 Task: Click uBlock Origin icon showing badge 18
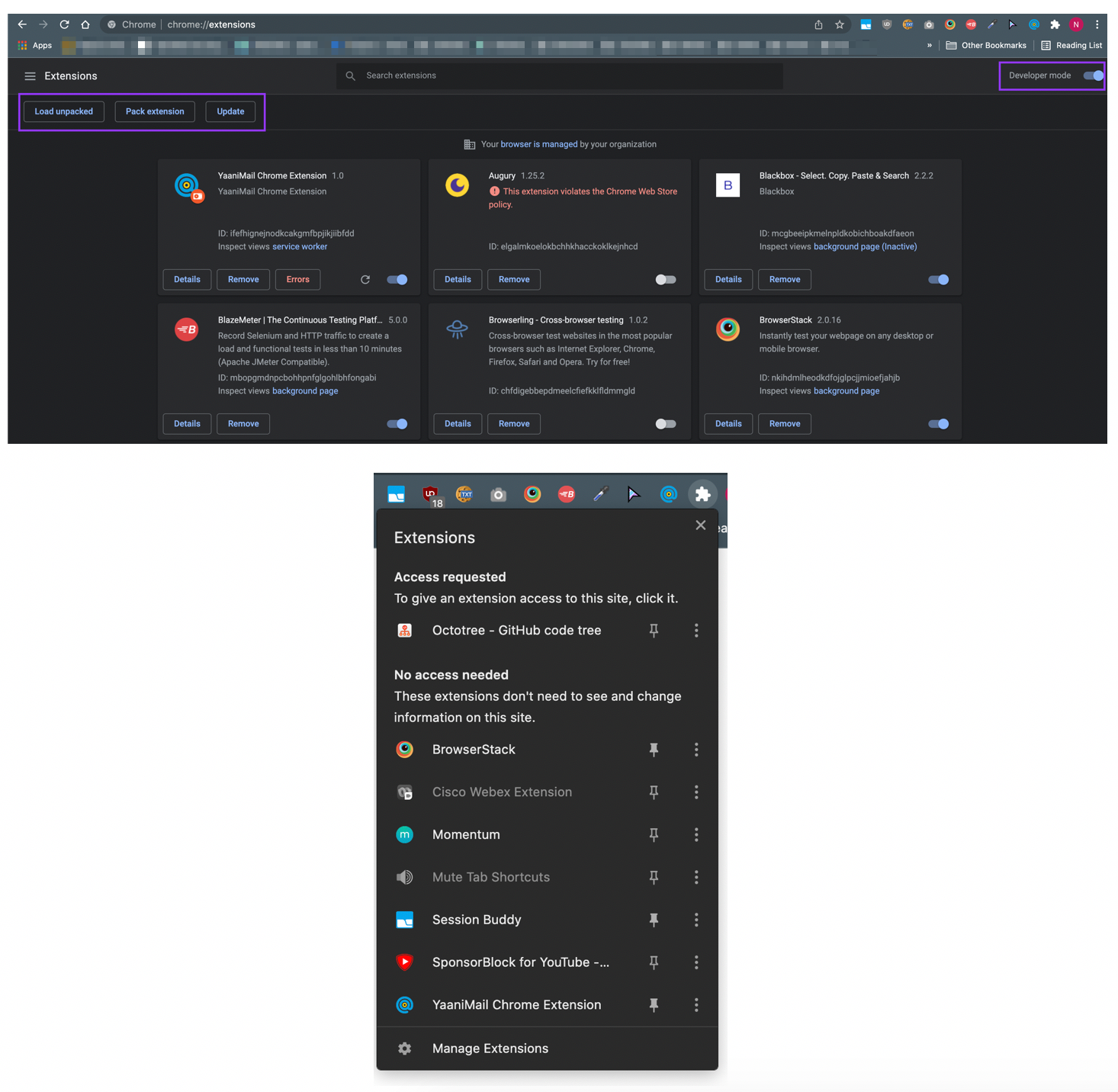click(x=432, y=496)
